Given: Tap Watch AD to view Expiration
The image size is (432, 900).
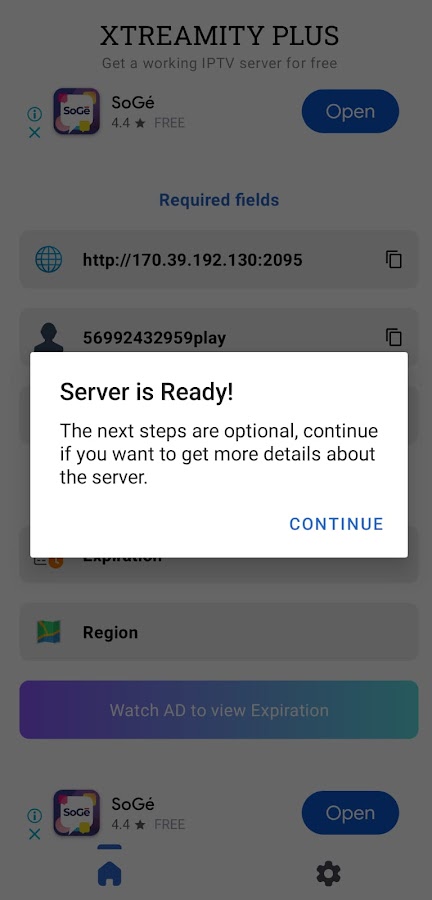Looking at the screenshot, I should click(219, 709).
